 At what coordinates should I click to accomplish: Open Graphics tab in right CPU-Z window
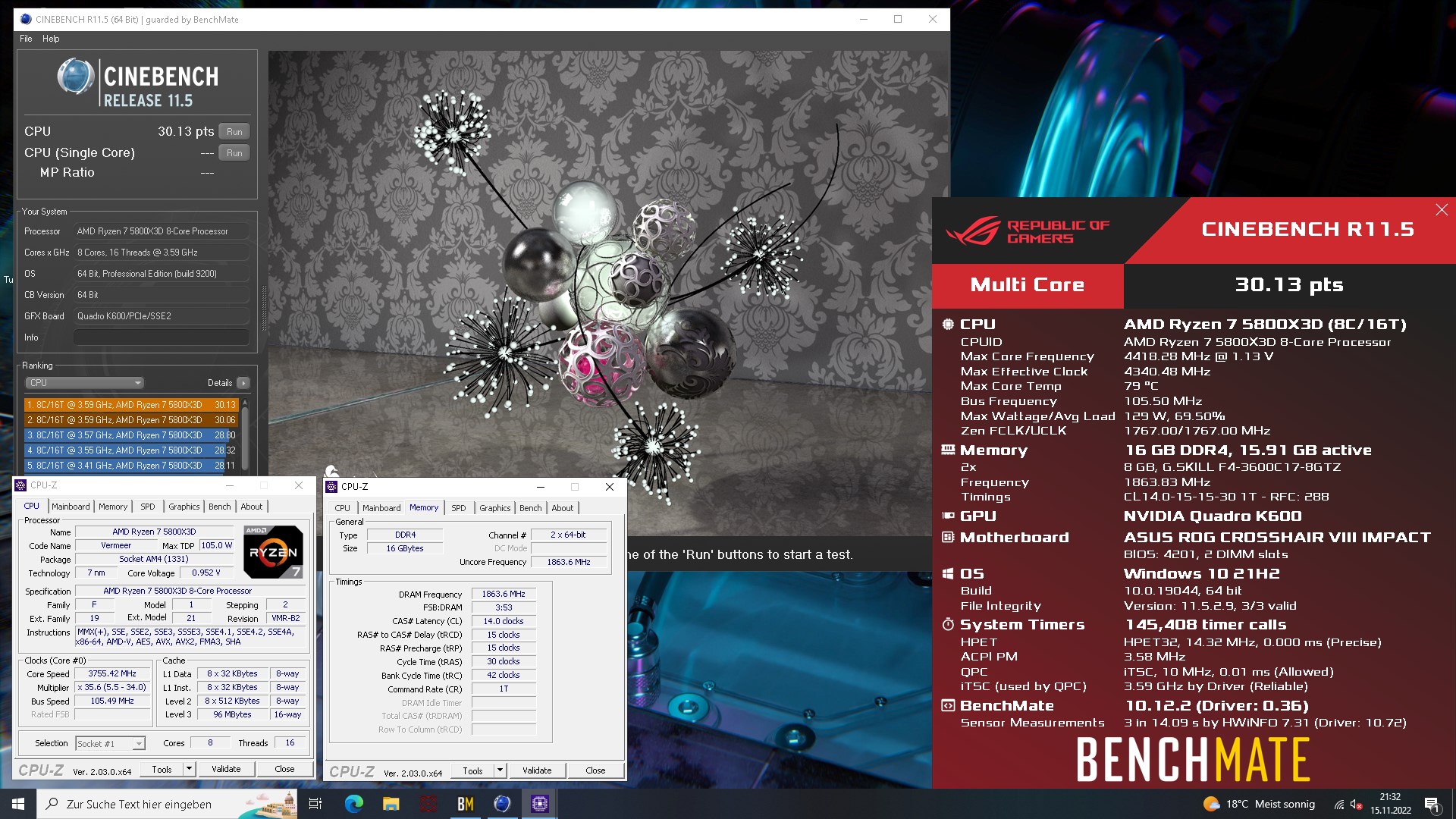[495, 508]
